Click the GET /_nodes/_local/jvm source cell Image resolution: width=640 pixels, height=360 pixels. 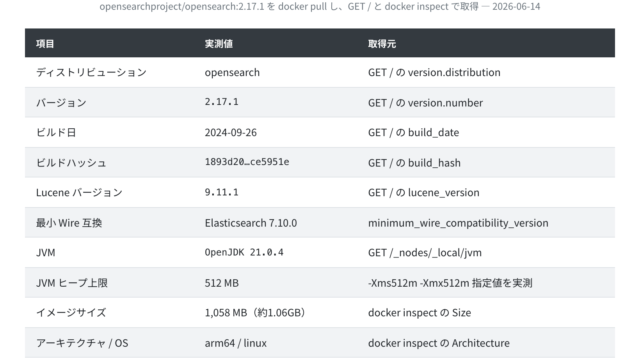tap(425, 253)
